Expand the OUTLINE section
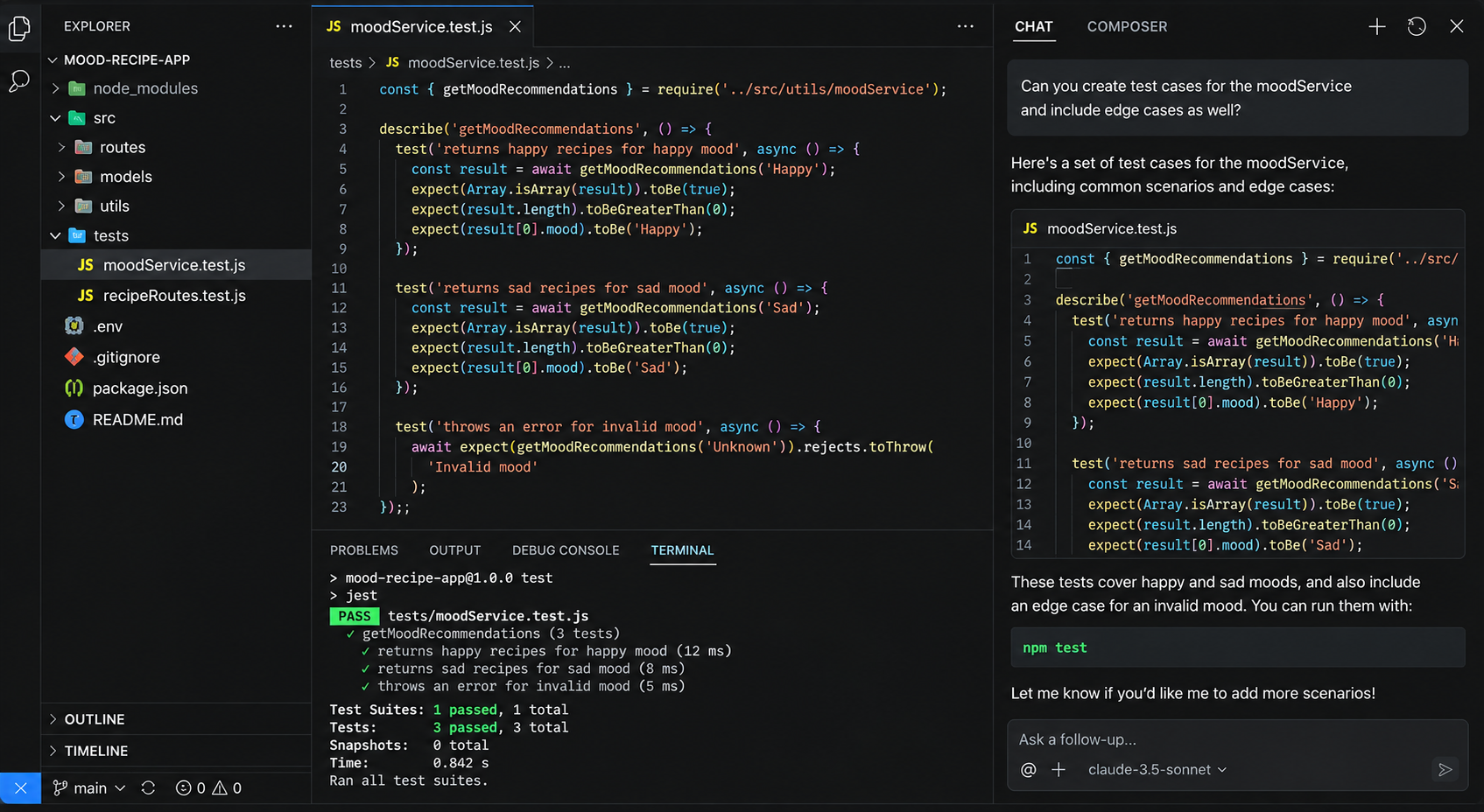The height and width of the screenshot is (812, 1484). coord(176,719)
